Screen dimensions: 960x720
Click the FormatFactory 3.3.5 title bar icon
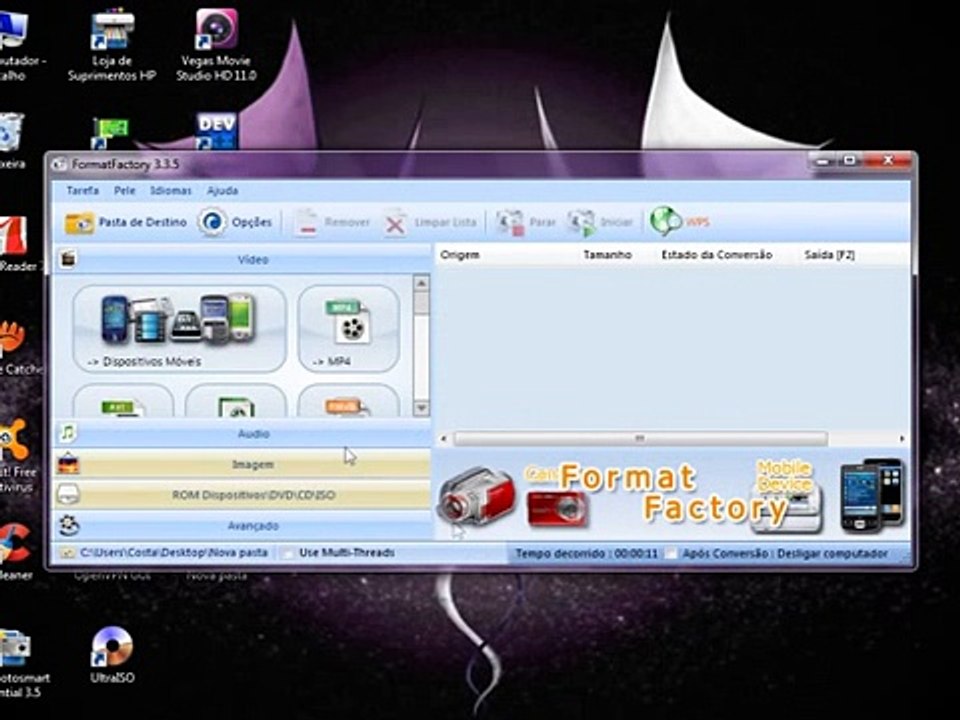pos(59,164)
